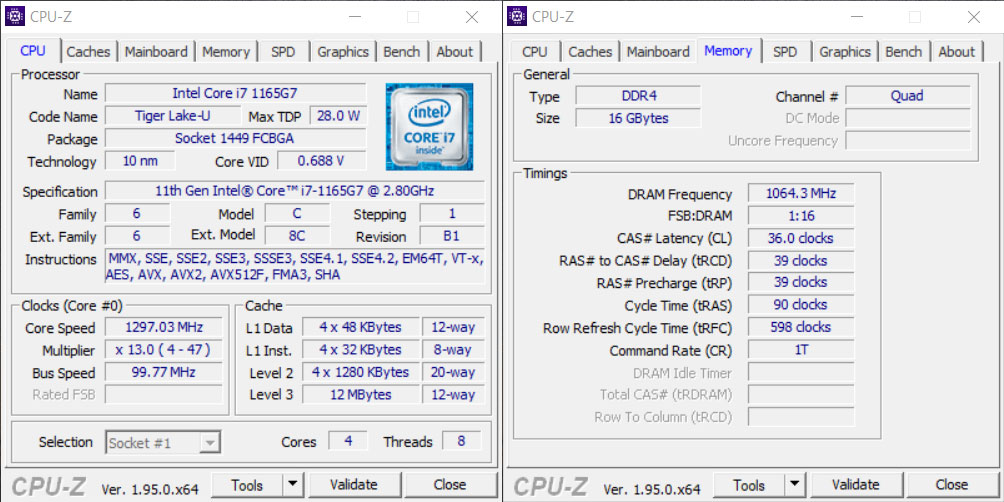Screen dimensions: 1004x502
Task: Click Close button in right CPU-Z window
Action: [x=951, y=485]
